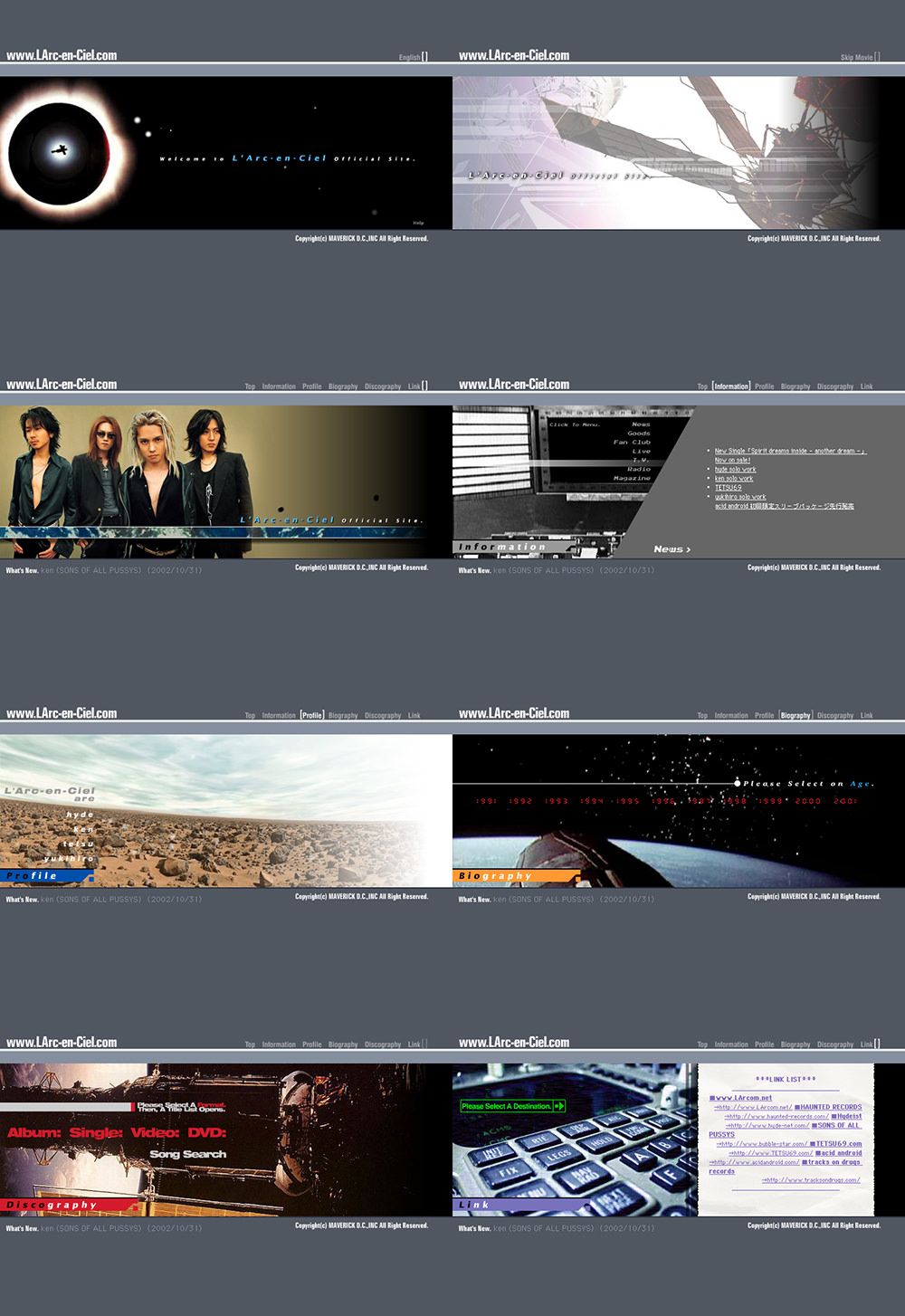Open the New Single Spirit dreams inside link
905x1316 pixels.
pyautogui.click(x=790, y=451)
